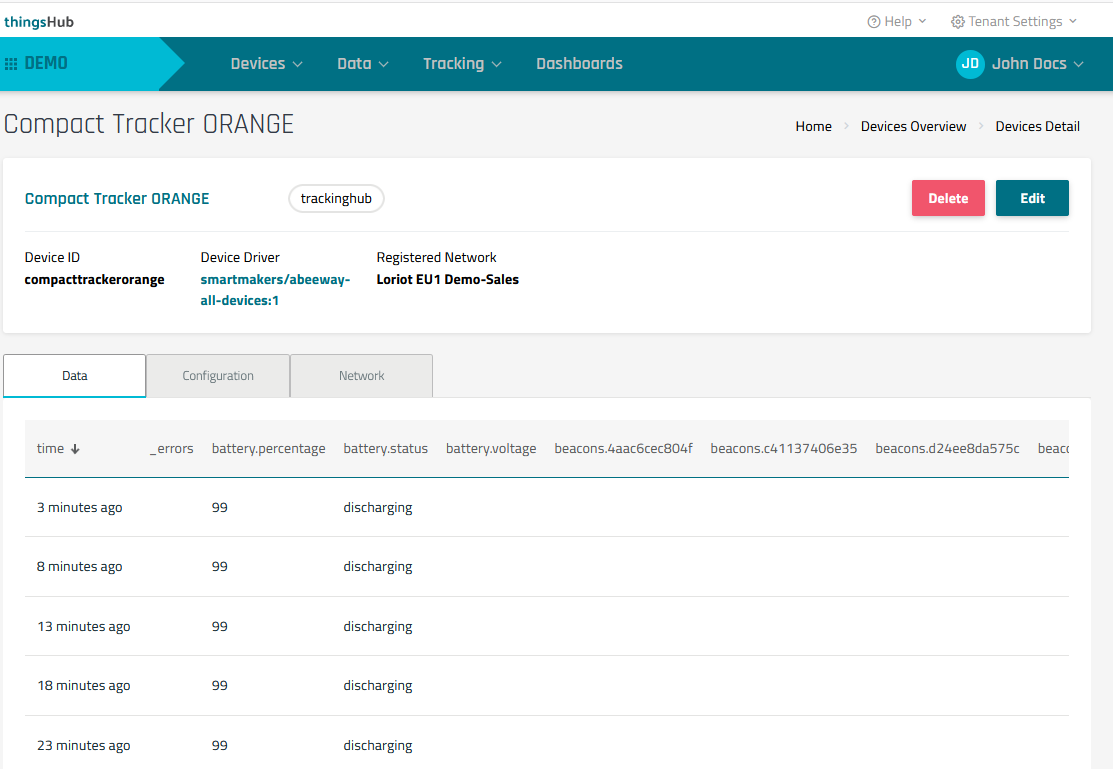Switch to the Network tab
Screen dimensions: 1113x769
tap(361, 376)
